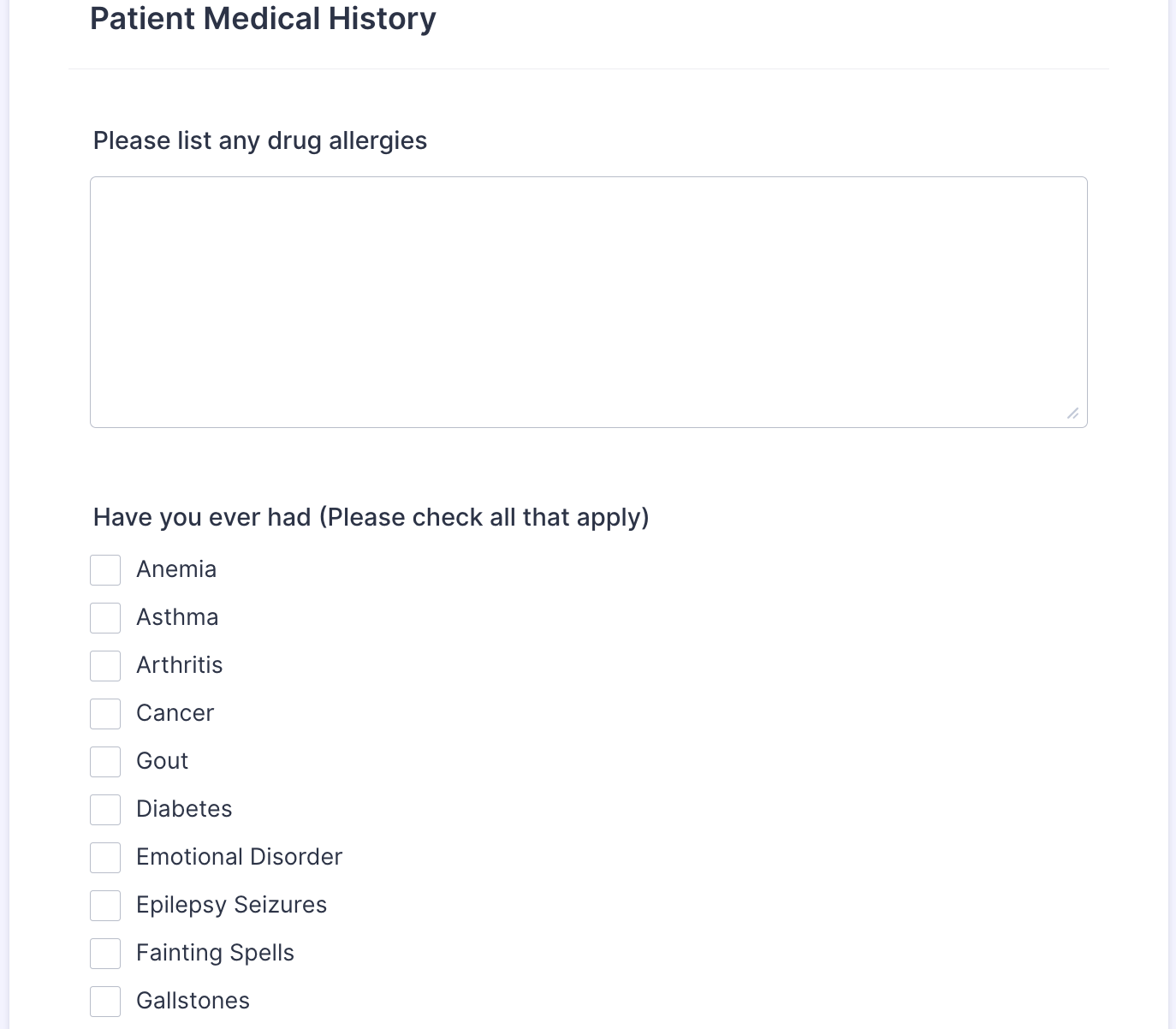Click the 'Gallstones' label text

click(x=193, y=1001)
